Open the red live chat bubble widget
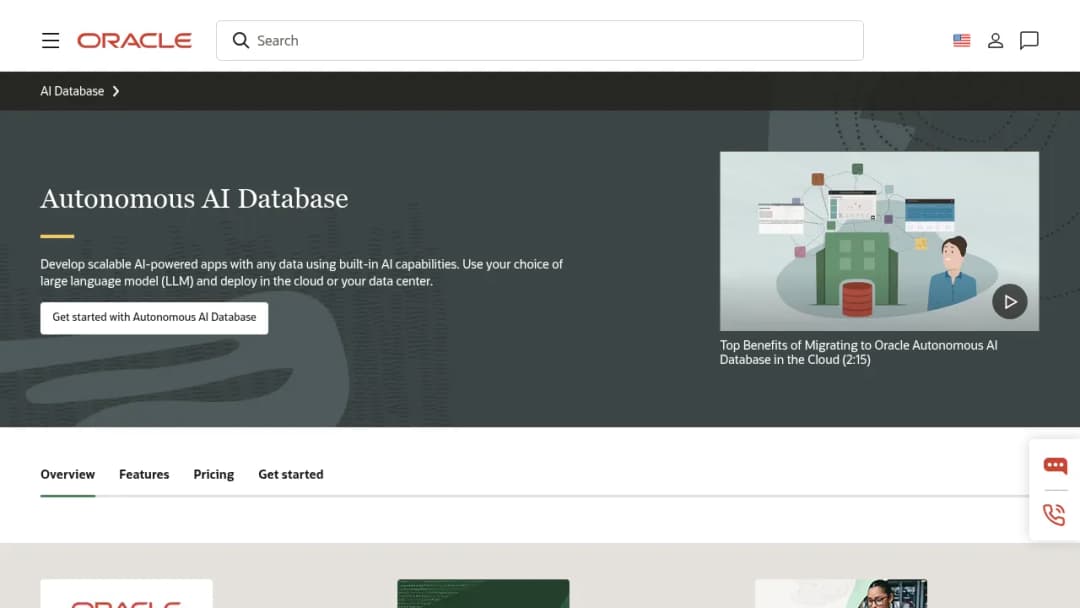1080x608 pixels. [x=1055, y=465]
